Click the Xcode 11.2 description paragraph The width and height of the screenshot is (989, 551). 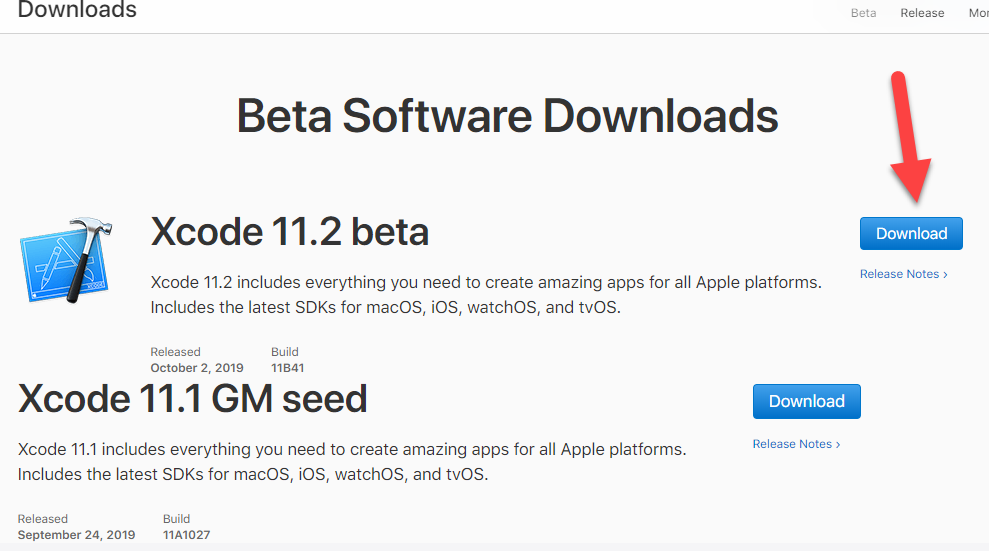(x=486, y=294)
